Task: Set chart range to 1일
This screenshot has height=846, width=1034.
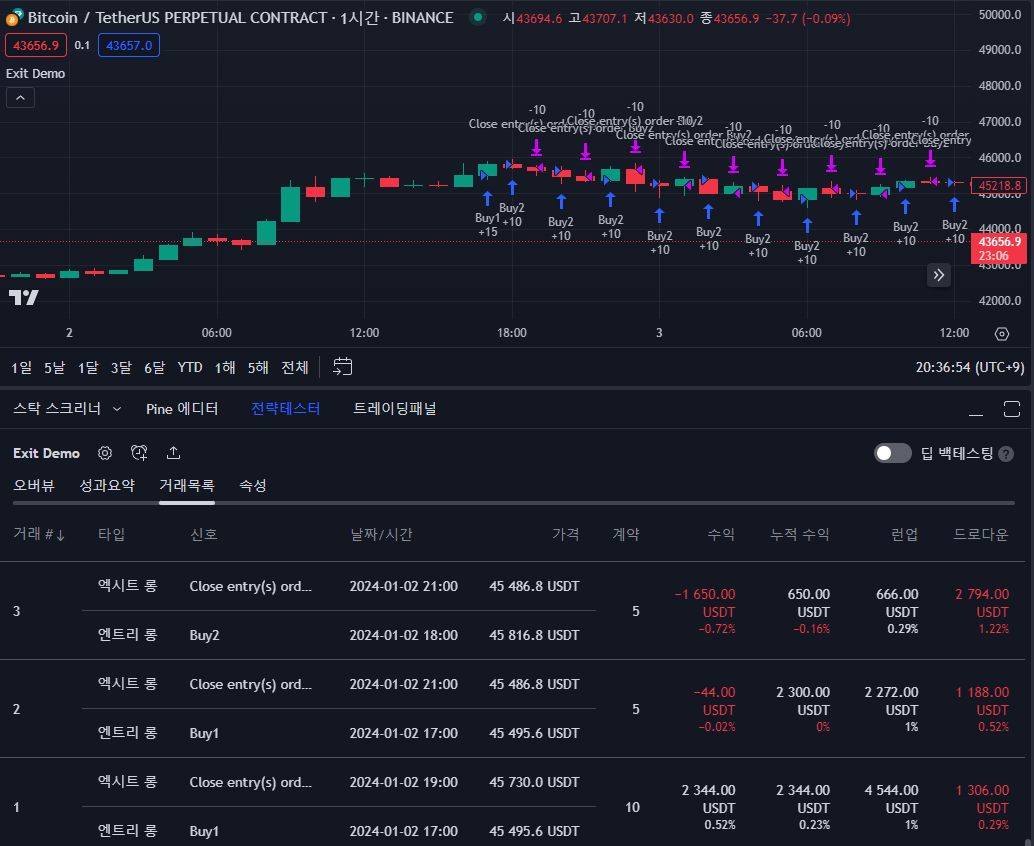Action: 21,367
